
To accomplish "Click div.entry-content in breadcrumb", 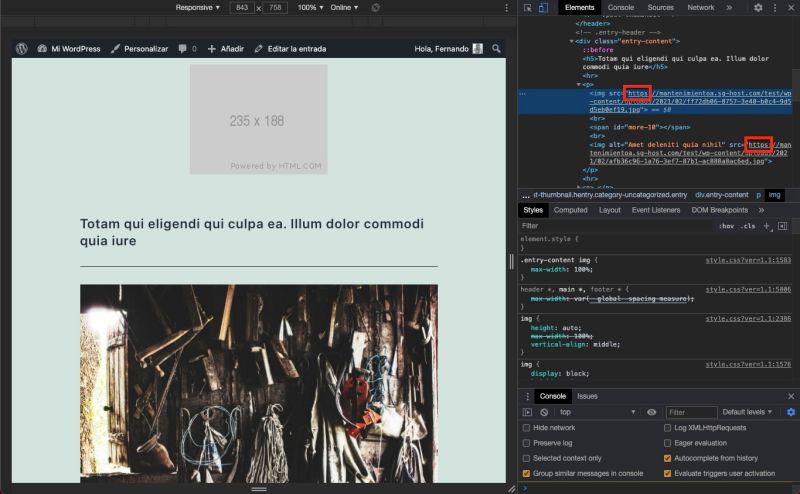I will tap(721, 195).
